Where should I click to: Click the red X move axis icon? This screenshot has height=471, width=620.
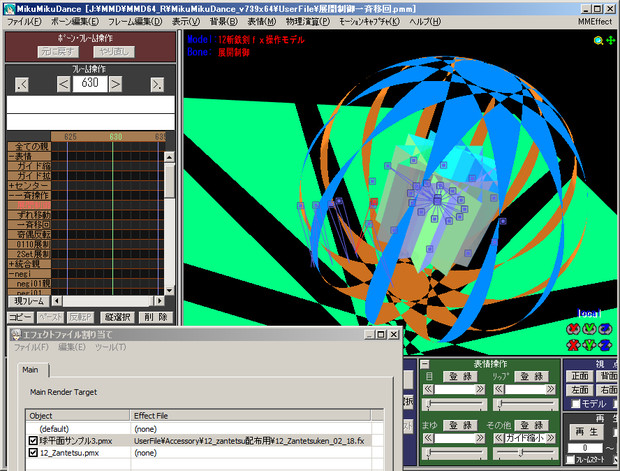573,345
